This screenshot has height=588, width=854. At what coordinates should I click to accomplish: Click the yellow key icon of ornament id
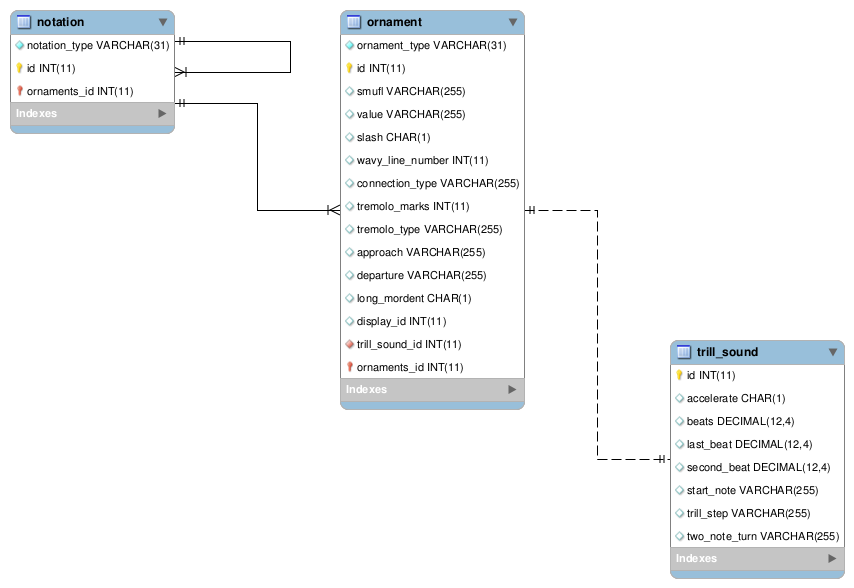349,68
